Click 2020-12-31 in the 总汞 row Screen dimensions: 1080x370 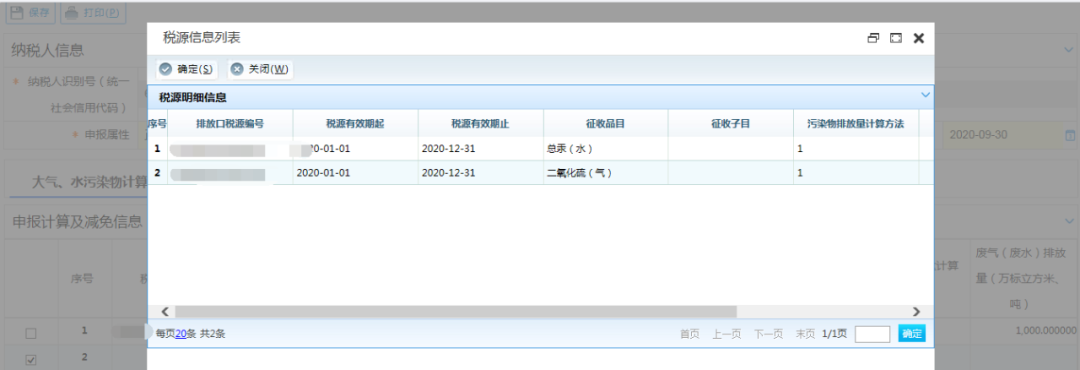point(449,148)
